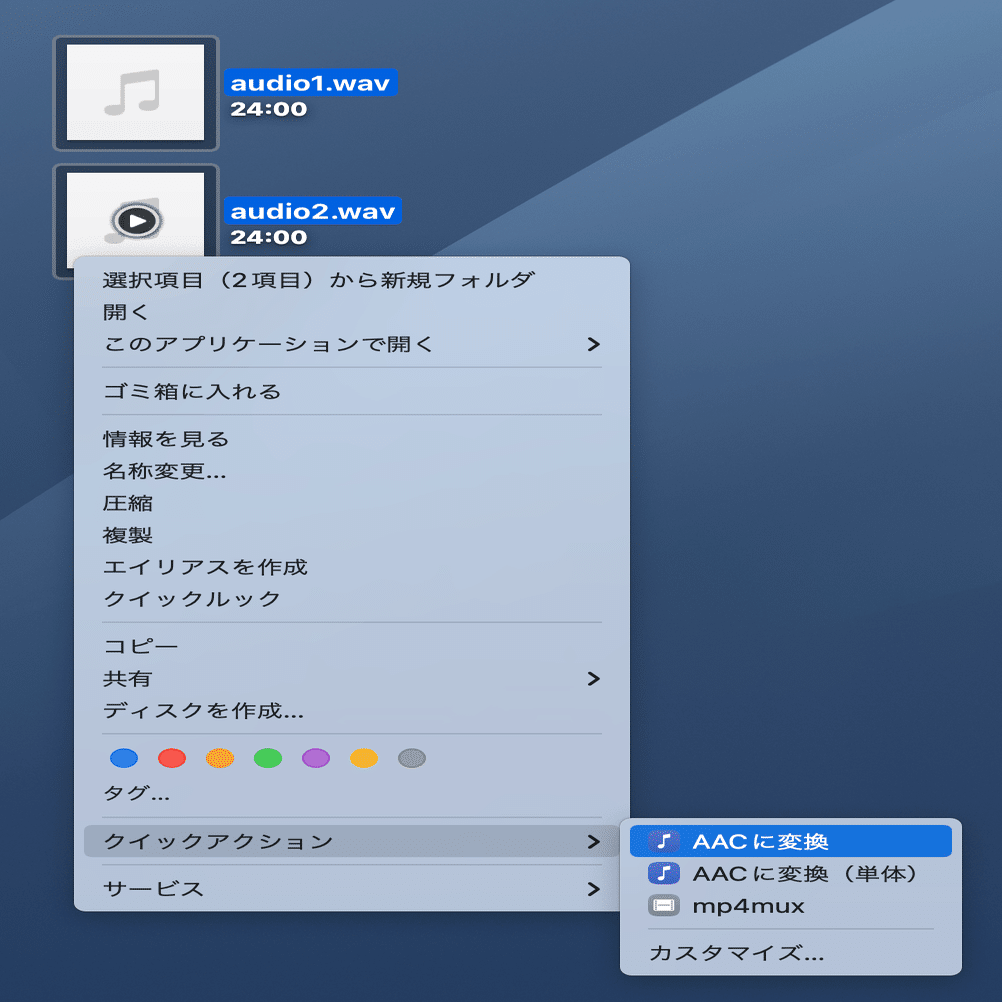Apply the yellow tag color swatch
The width and height of the screenshot is (1002, 1002).
pyautogui.click(x=363, y=758)
